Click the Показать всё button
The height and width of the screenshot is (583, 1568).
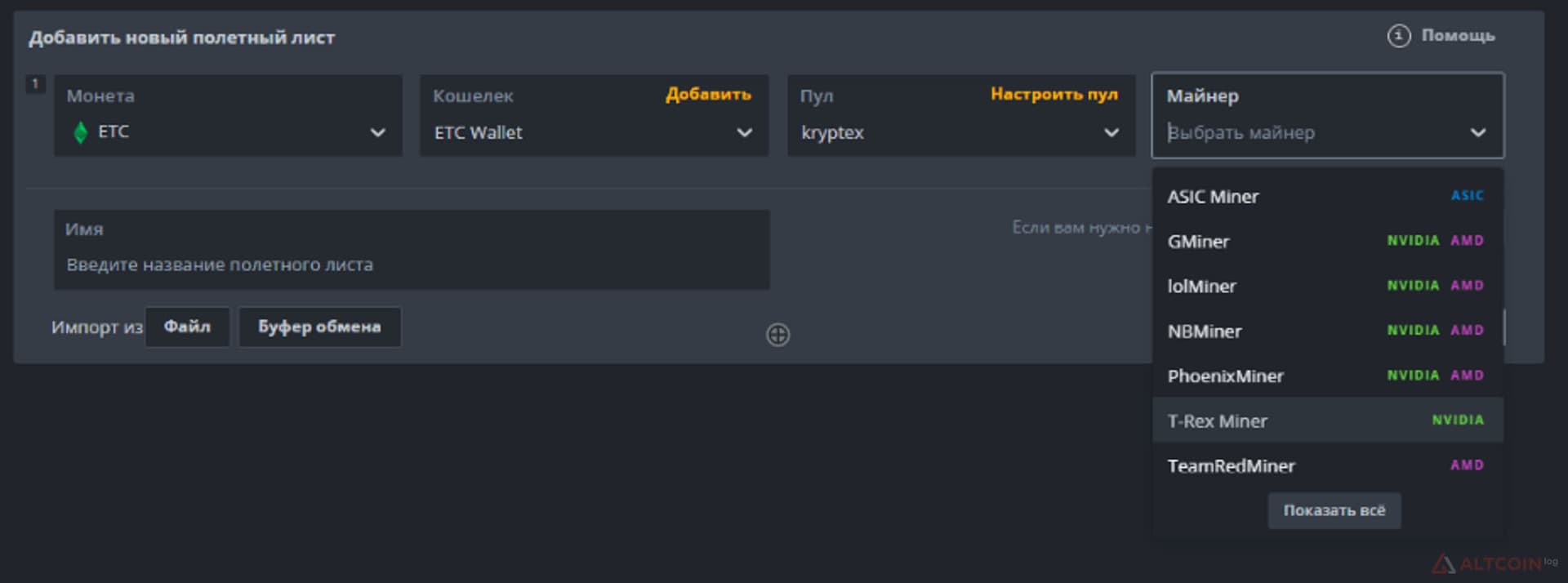[1334, 510]
